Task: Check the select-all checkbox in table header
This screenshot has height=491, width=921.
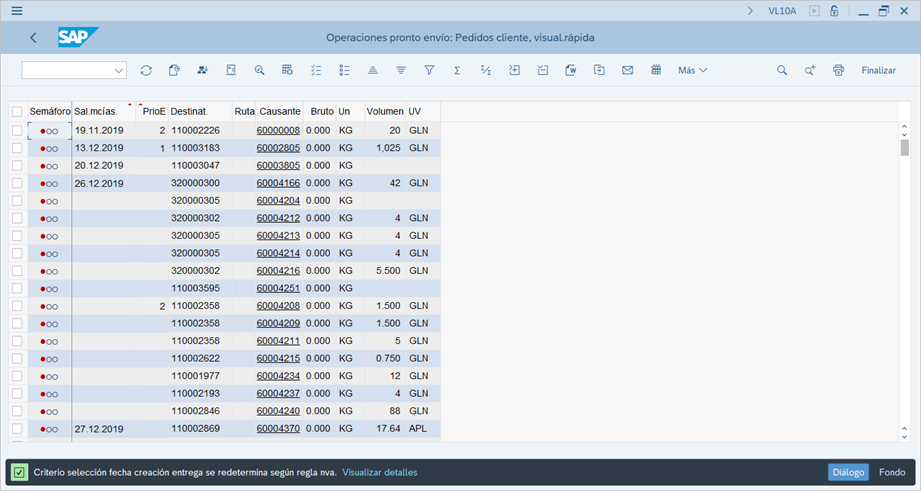Action: pyautogui.click(x=17, y=111)
